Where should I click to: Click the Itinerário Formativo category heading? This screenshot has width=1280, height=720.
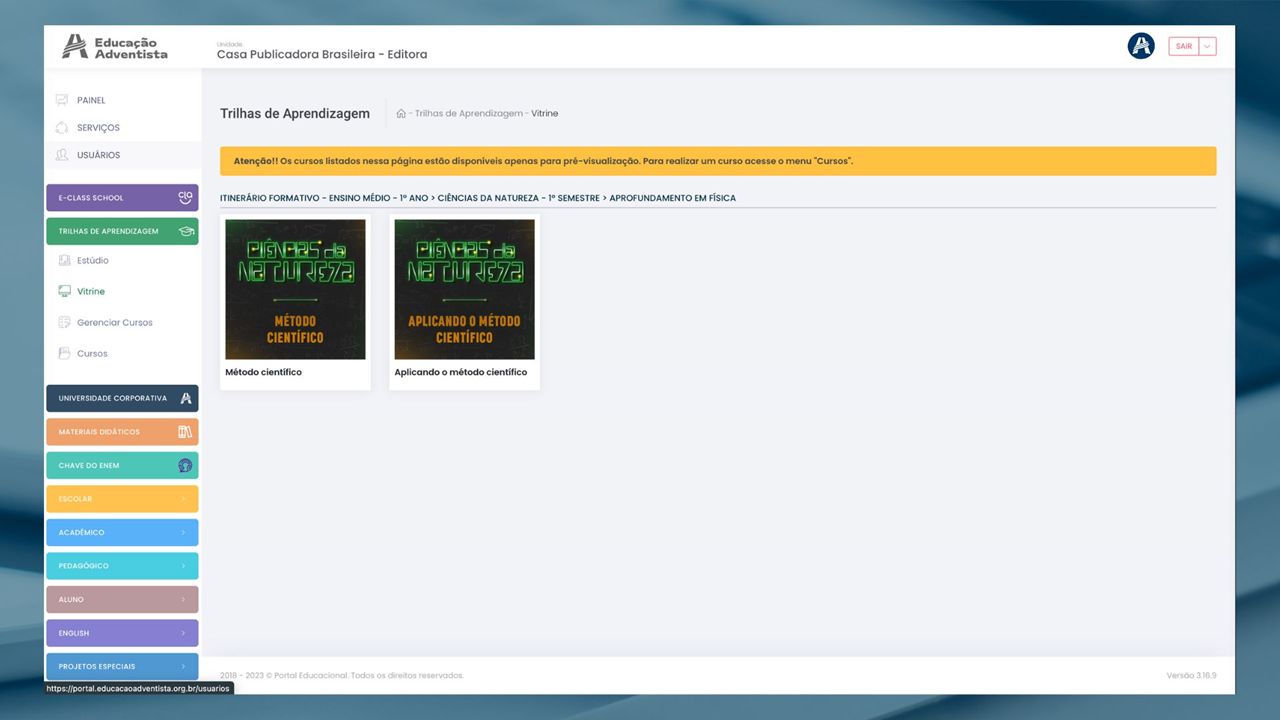coord(478,198)
